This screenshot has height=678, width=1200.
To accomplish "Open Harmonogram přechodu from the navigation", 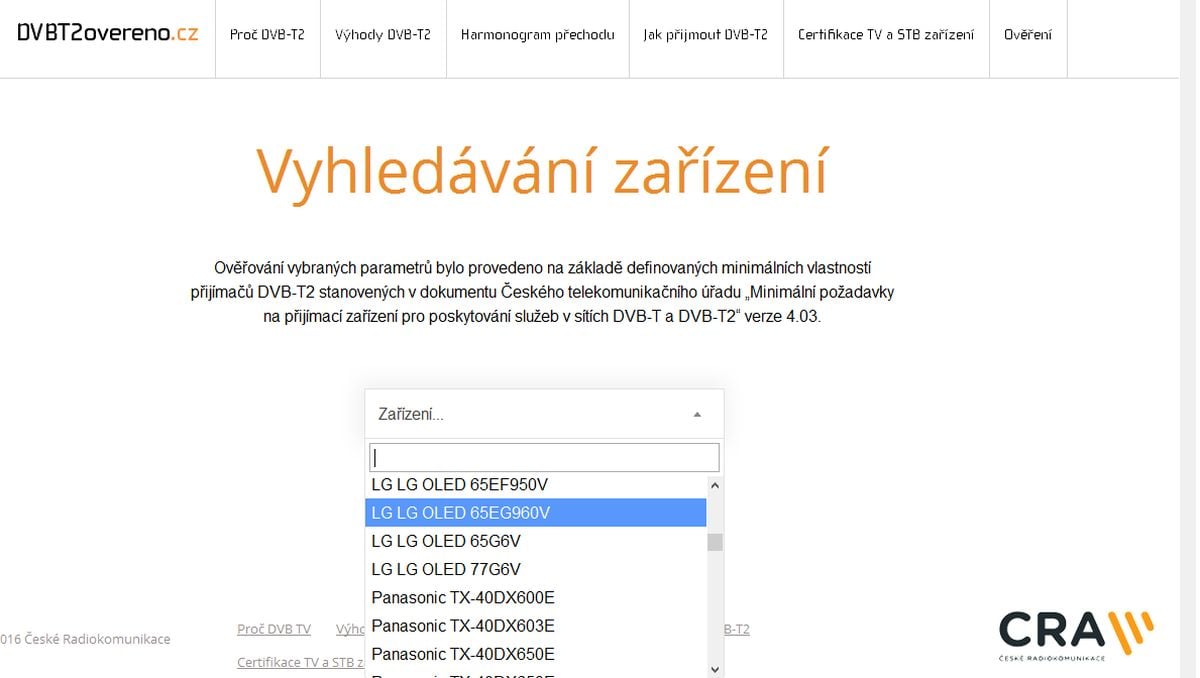I will pos(537,33).
